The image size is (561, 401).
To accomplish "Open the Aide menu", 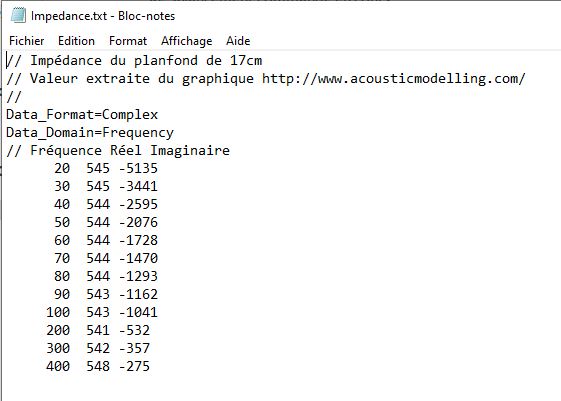I will click(238, 41).
